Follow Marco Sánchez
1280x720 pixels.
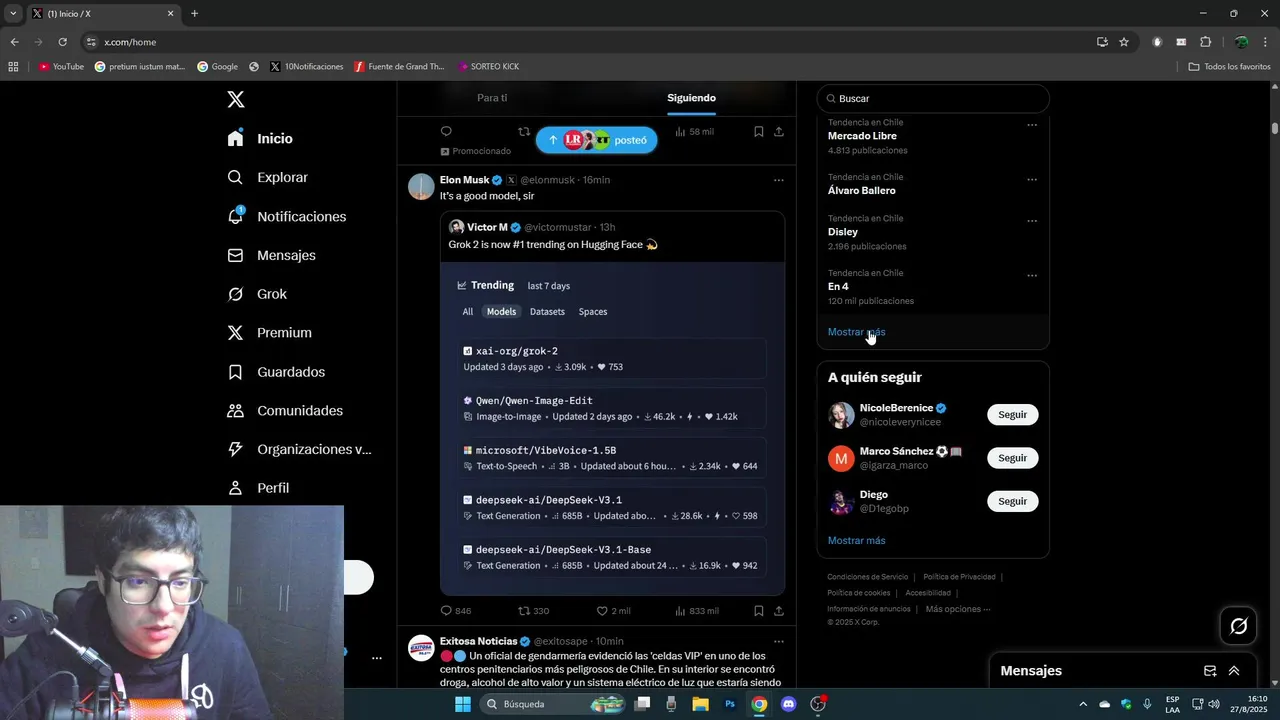[x=1012, y=458]
